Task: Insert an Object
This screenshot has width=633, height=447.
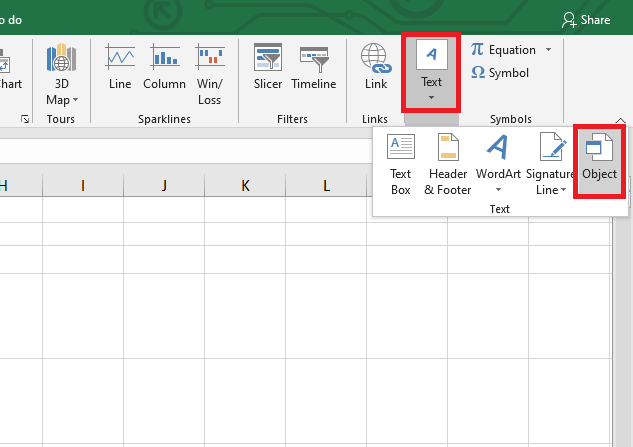Action: click(x=599, y=162)
